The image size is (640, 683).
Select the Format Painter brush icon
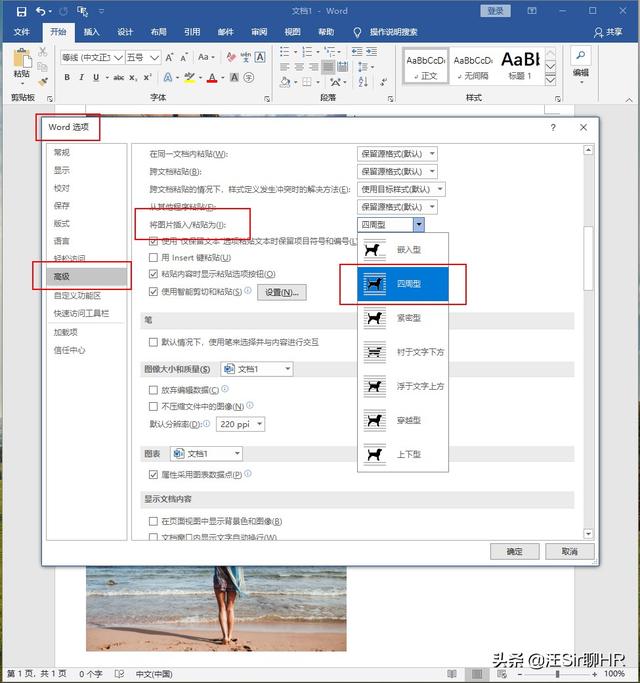[x=43, y=81]
